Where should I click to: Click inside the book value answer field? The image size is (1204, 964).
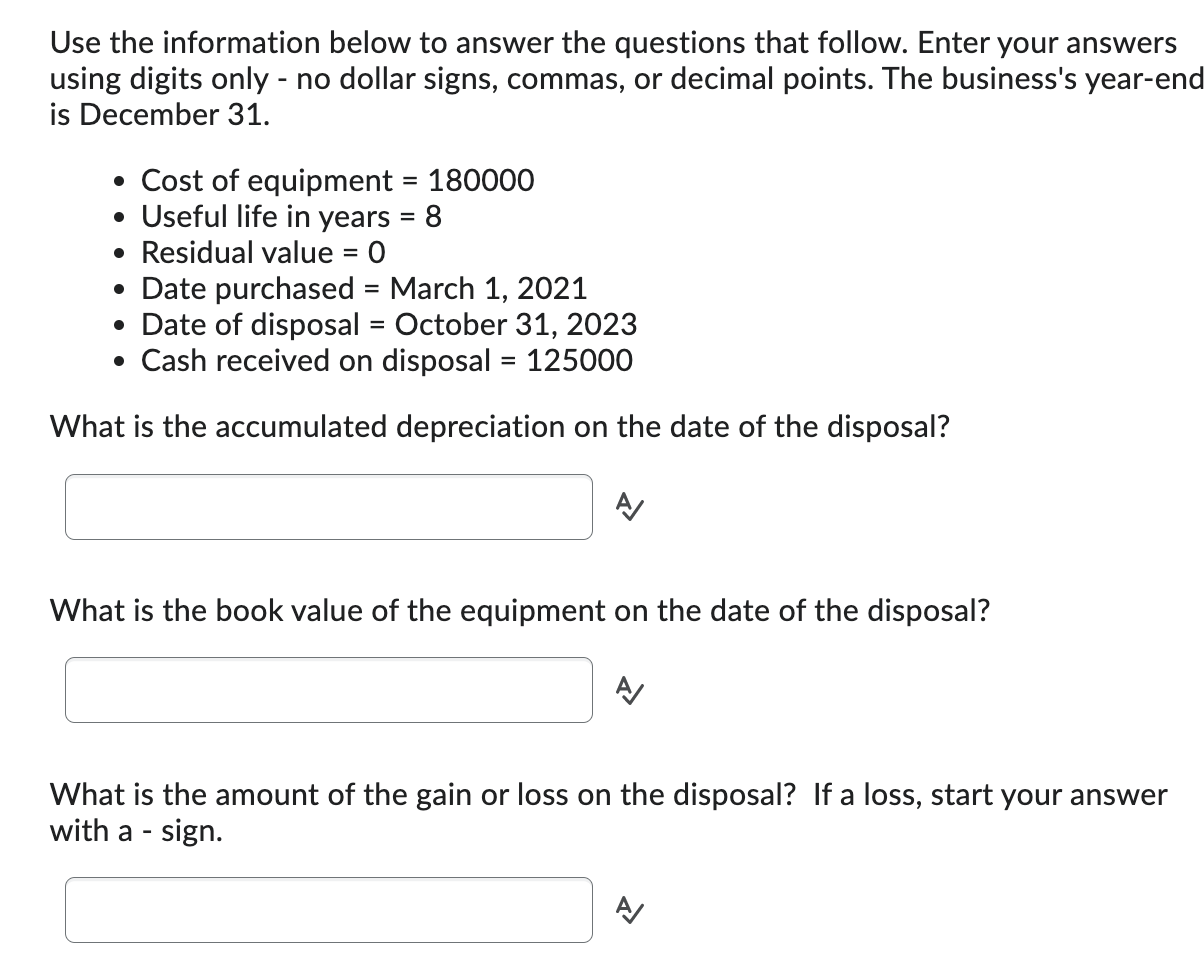328,690
